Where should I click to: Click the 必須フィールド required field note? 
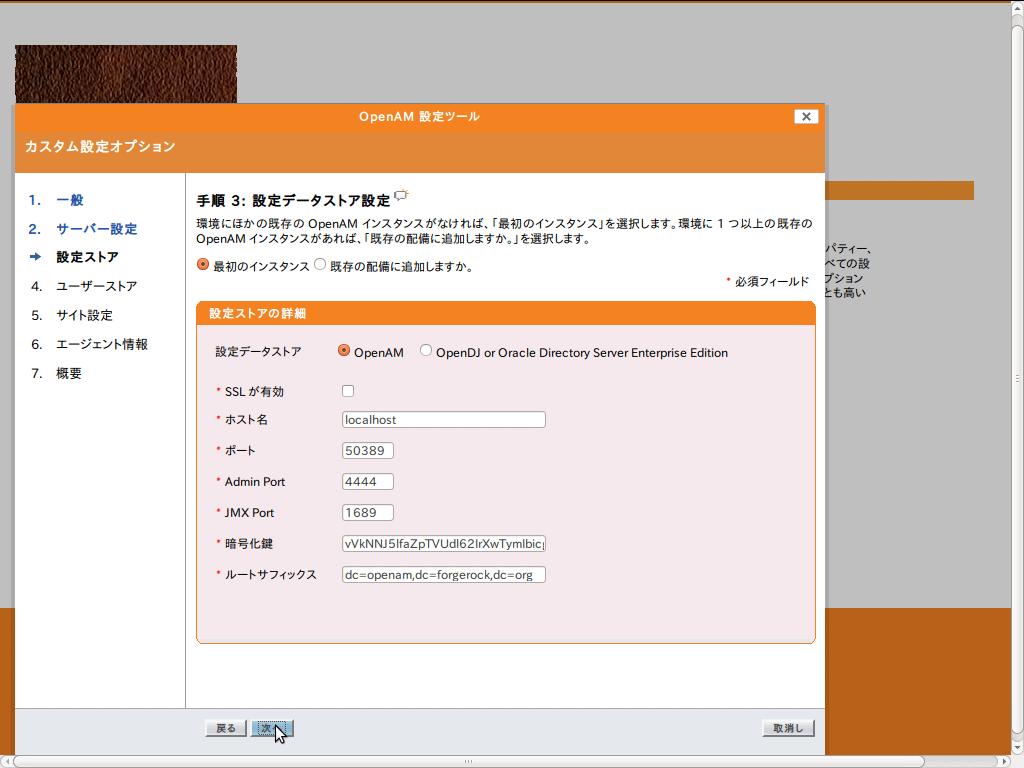coord(772,281)
